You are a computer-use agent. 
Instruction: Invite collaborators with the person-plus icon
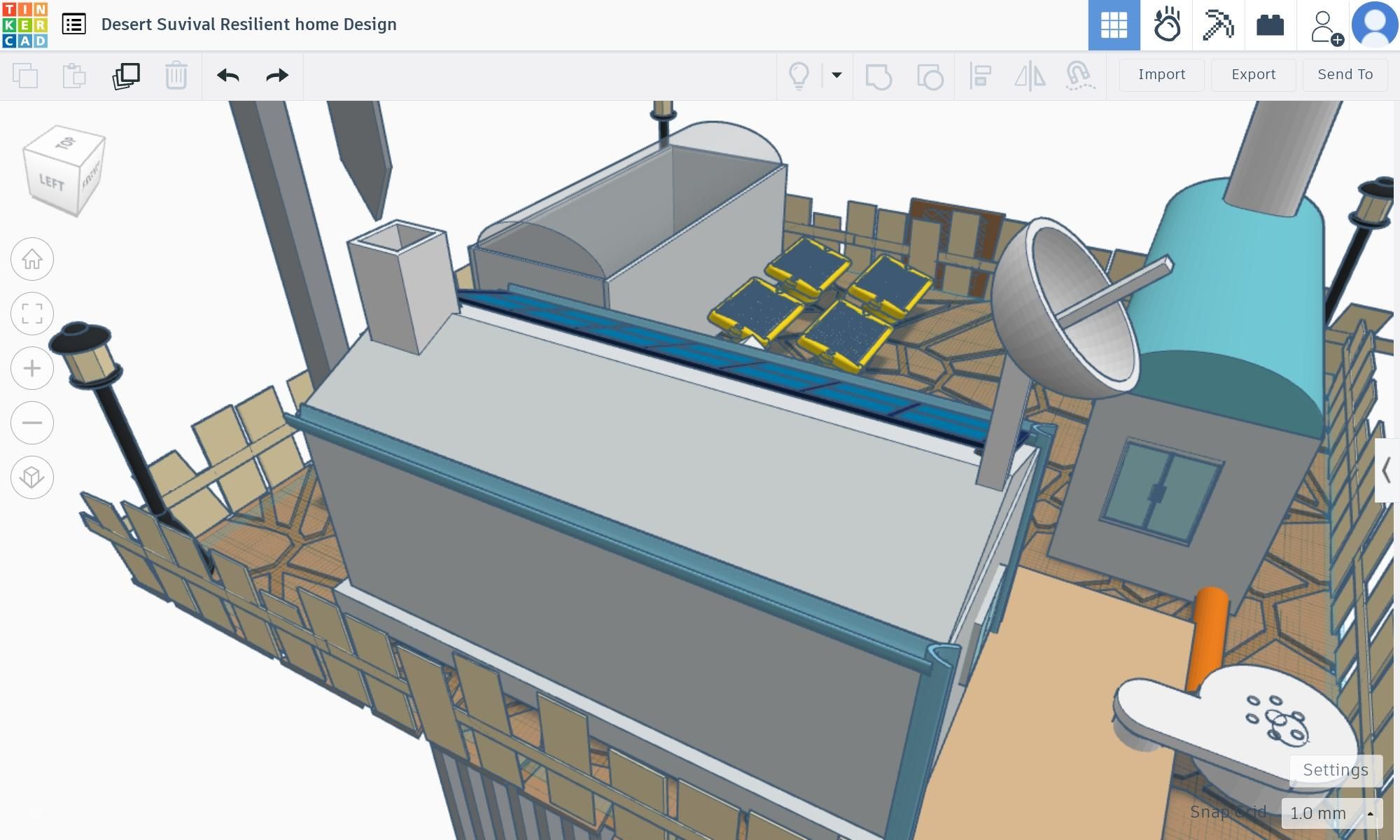point(1324,27)
